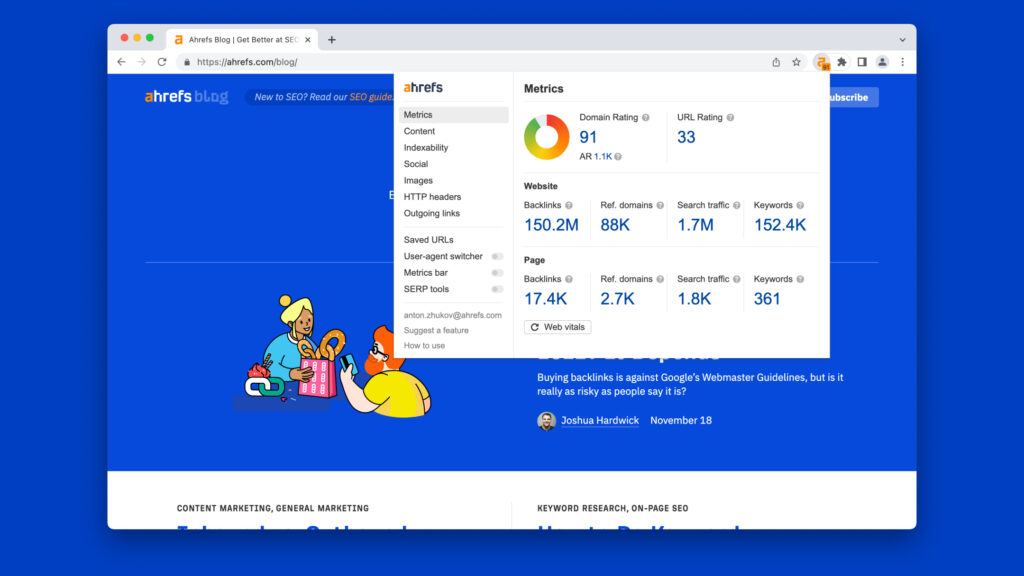Screen dimensions: 1024x576
Task: Click the URL Rating help icon
Action: 730,118
